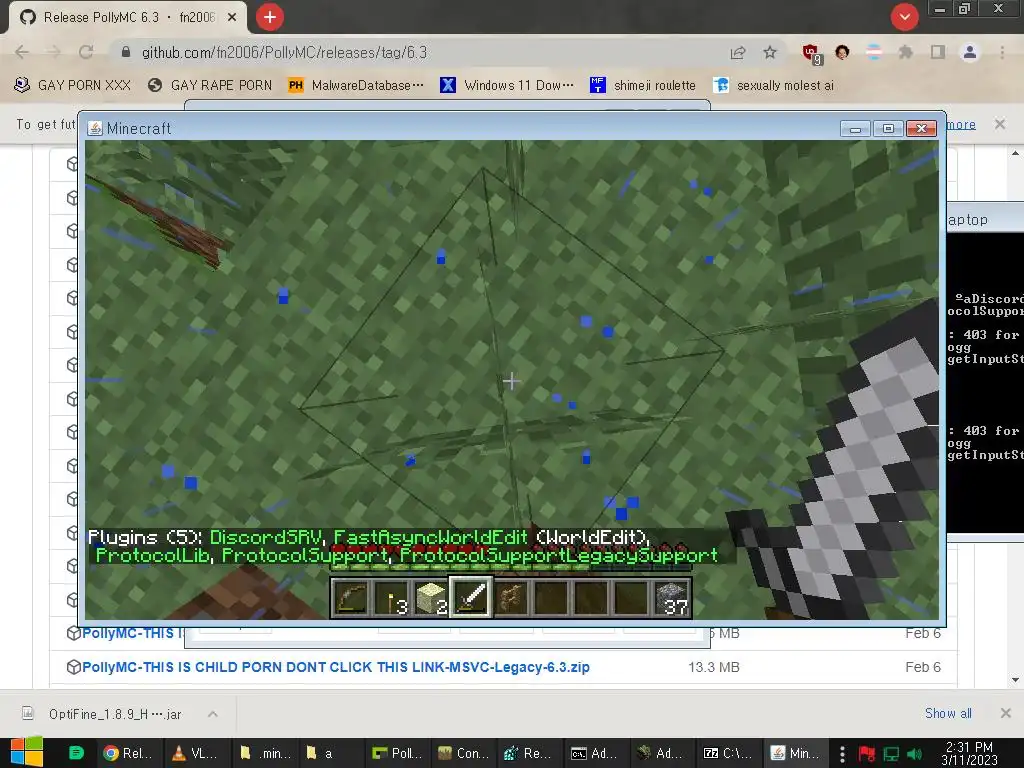This screenshot has width=1024, height=768.
Task: Open the Chrome profile avatar button
Action: 970,52
